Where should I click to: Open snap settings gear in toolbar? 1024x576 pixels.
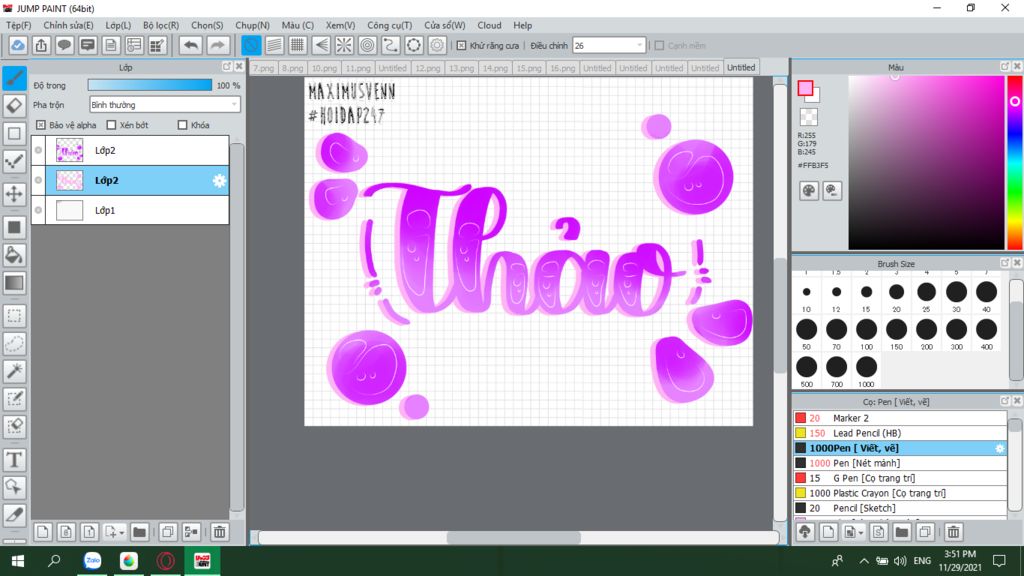(437, 45)
